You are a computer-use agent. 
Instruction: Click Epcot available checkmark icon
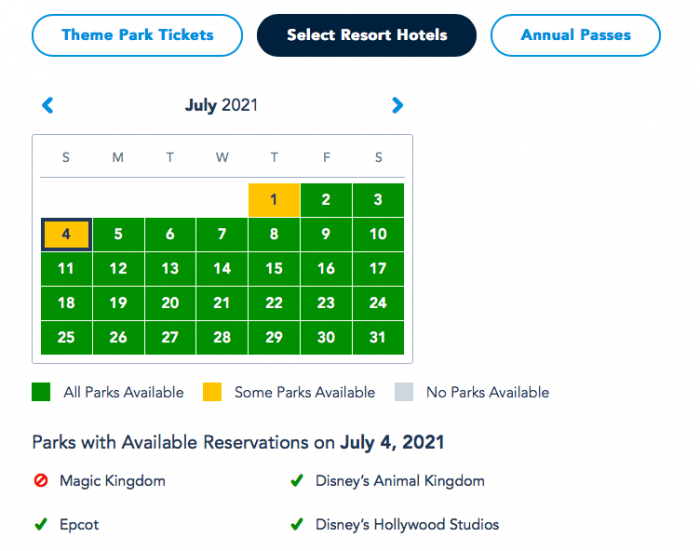[x=40, y=524]
